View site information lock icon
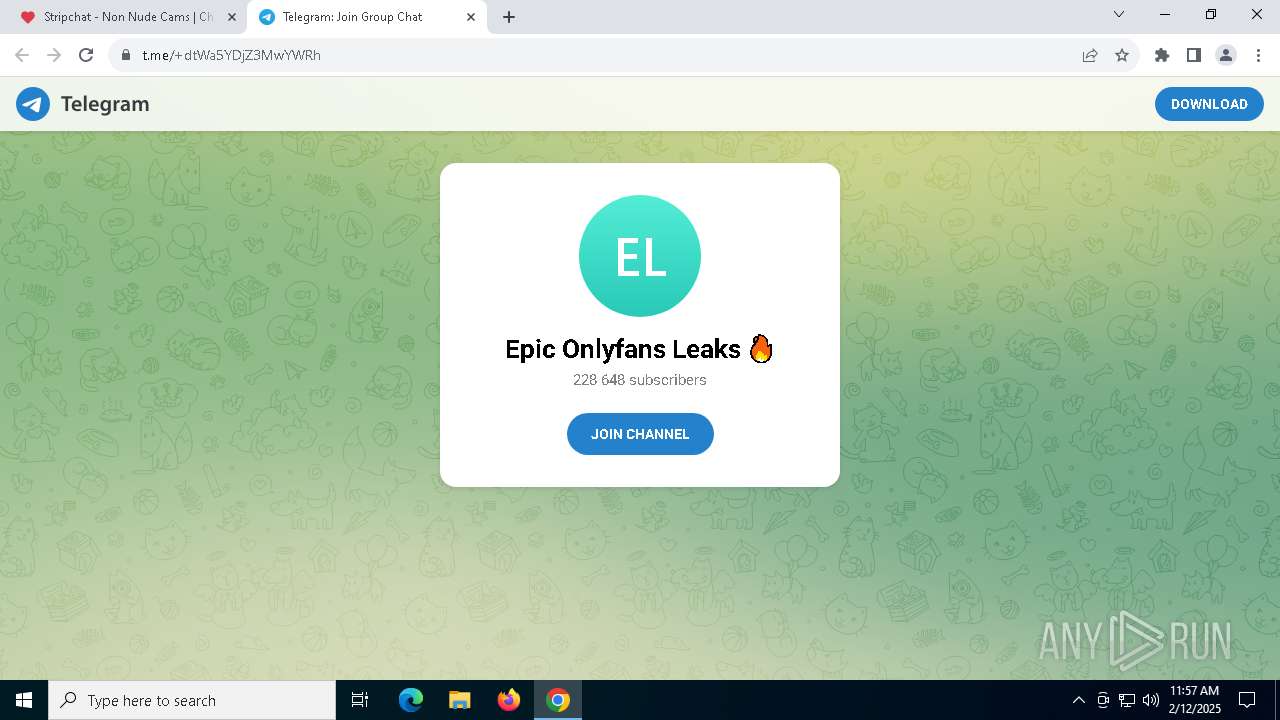This screenshot has height=720, width=1280. tap(126, 55)
